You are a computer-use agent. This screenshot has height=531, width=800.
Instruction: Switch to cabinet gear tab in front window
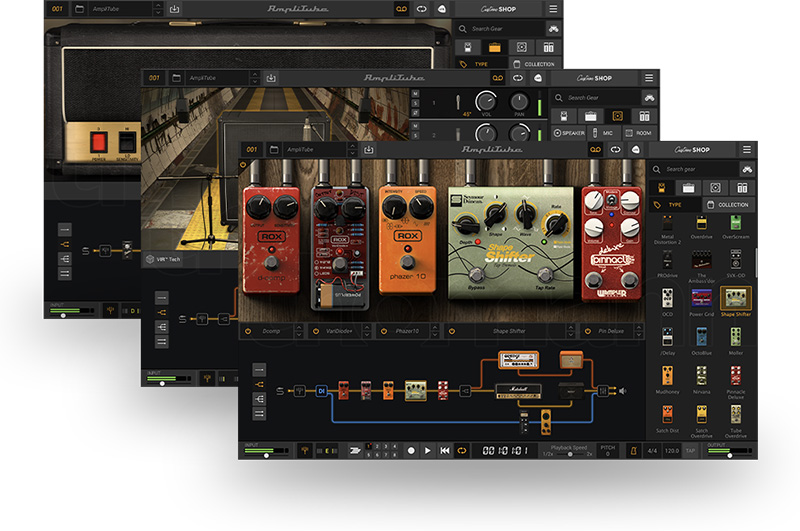click(715, 188)
